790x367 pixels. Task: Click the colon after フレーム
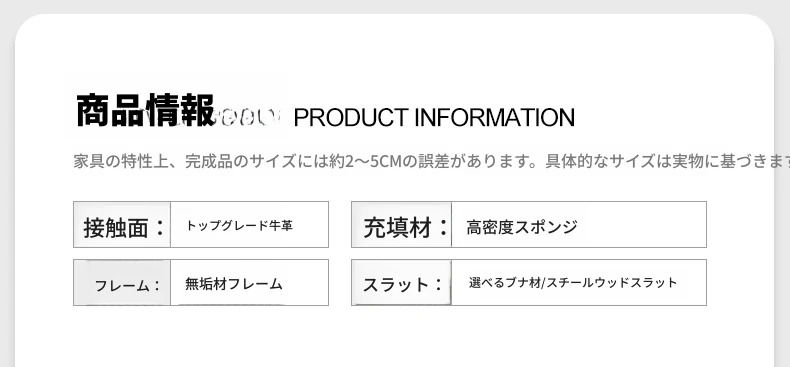(156, 286)
